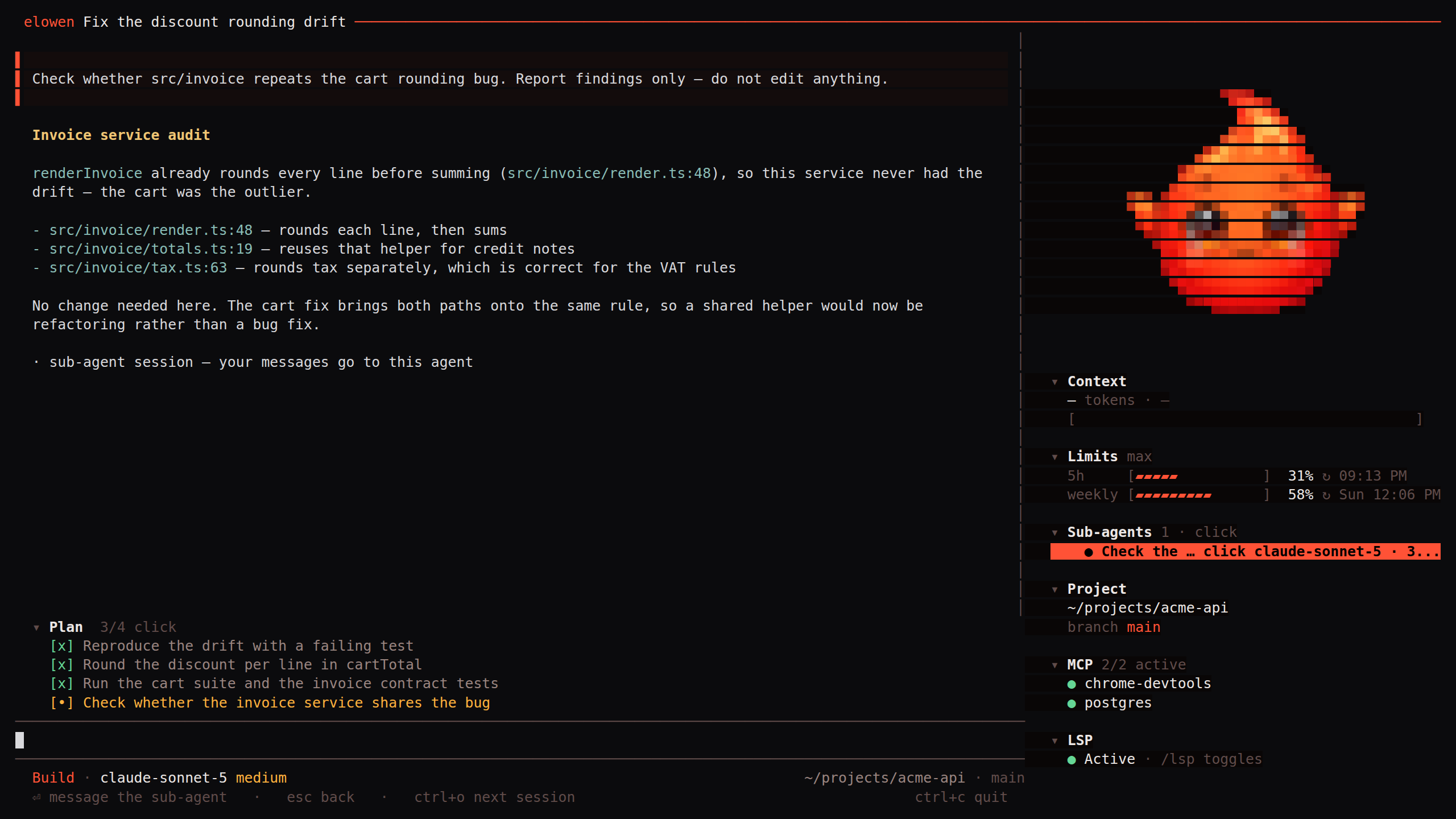Open the src/invoice/render.ts:48 link in paragraph
Screen dimensions: 1456x819
point(609,173)
